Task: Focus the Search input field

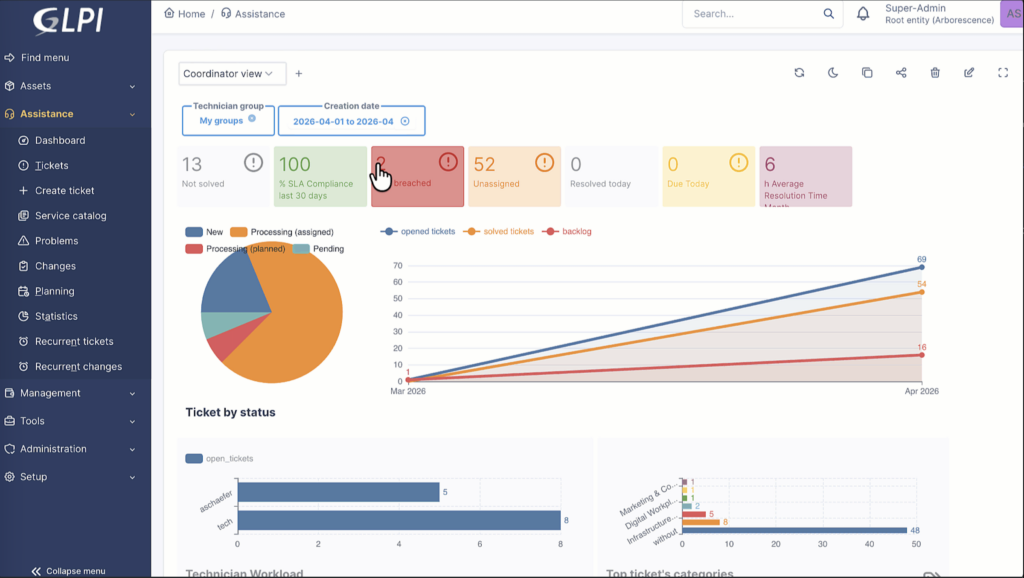Action: point(752,14)
